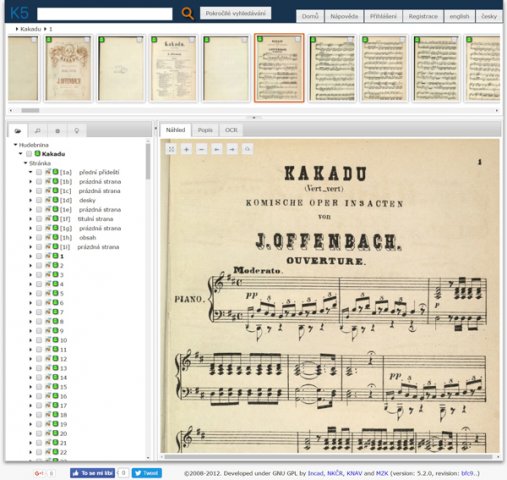Open the Incad link in the footer
Image resolution: width=507 pixels, height=480 pixels.
tap(315, 473)
